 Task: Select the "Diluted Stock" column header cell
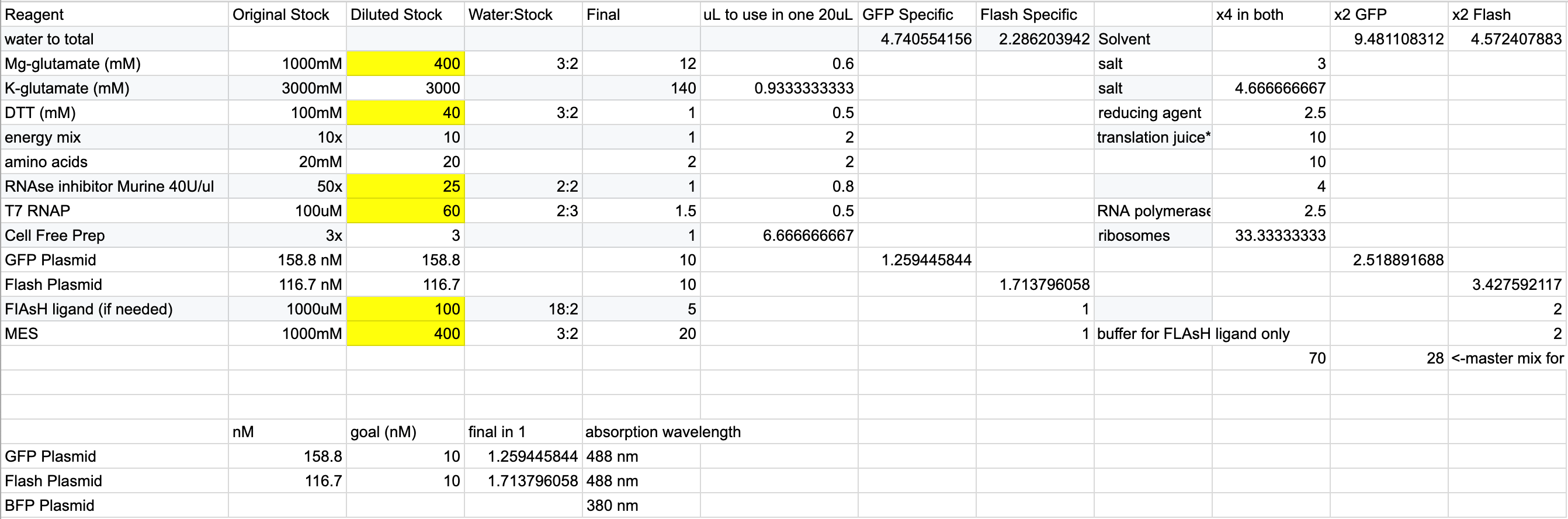tap(405, 14)
